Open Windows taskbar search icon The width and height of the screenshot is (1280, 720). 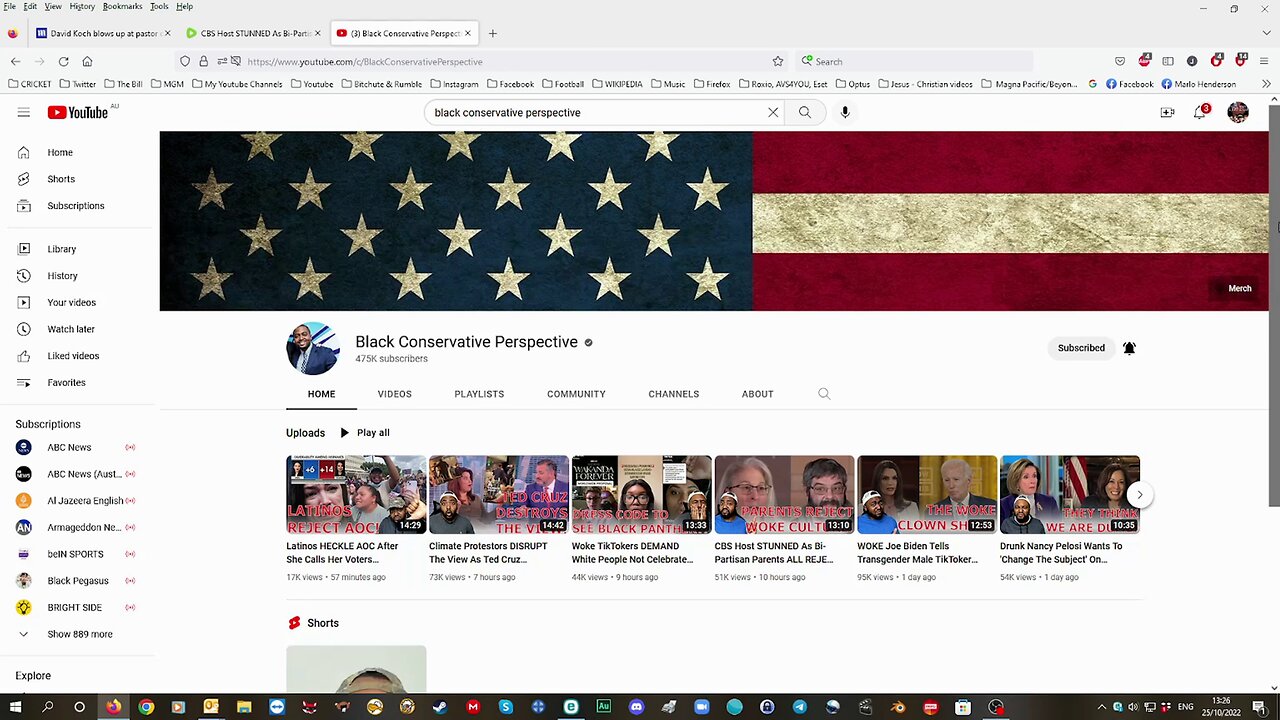[47, 707]
